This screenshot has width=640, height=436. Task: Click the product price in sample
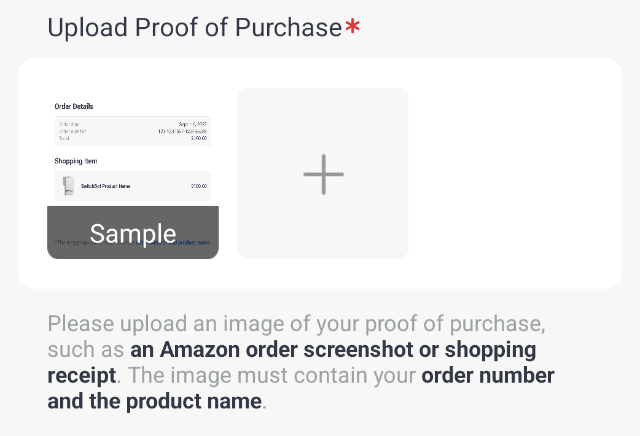coord(198,186)
